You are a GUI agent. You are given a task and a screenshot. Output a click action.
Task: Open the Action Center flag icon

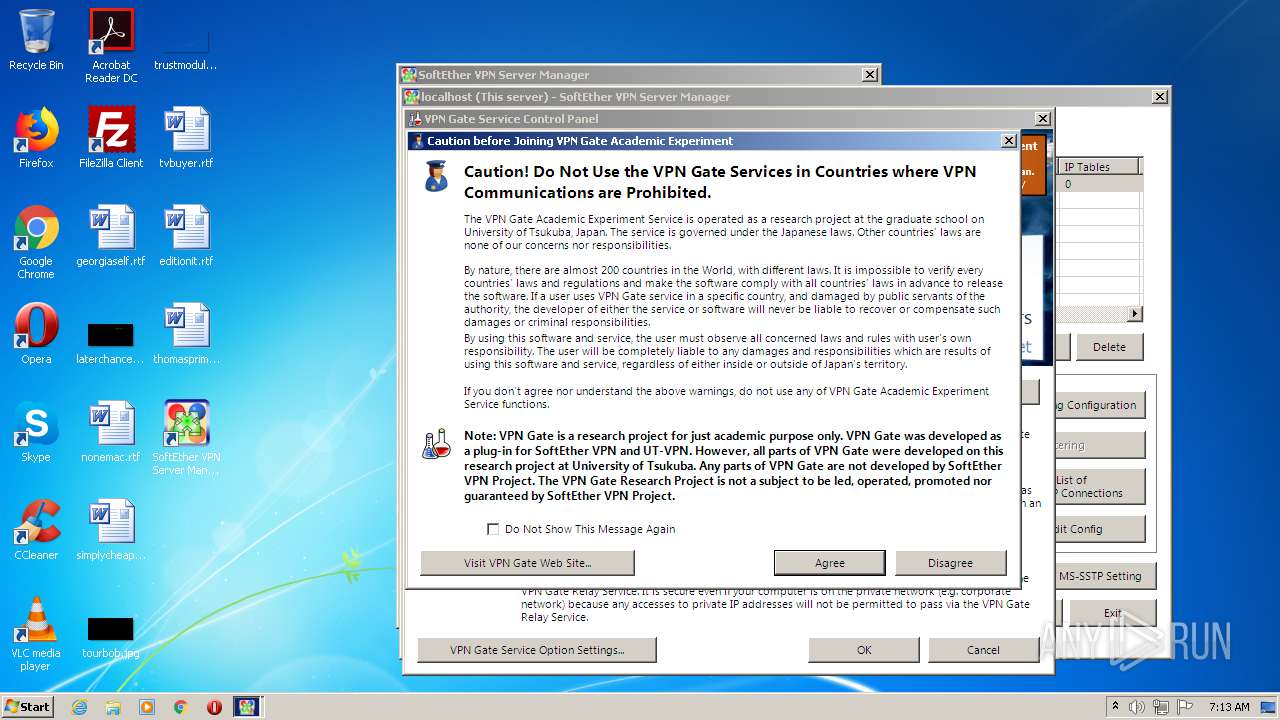click(1185, 707)
